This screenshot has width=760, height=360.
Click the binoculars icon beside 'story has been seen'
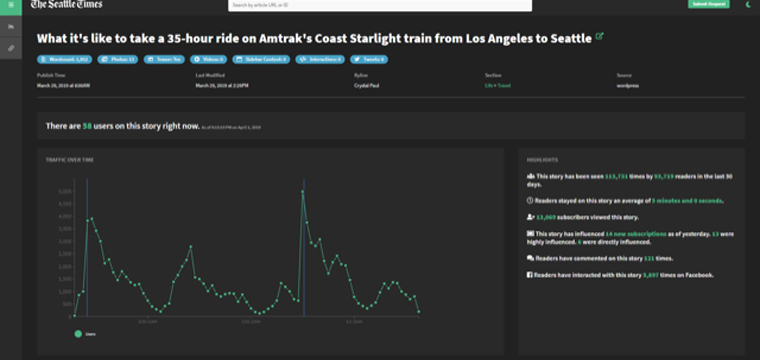pyautogui.click(x=530, y=176)
